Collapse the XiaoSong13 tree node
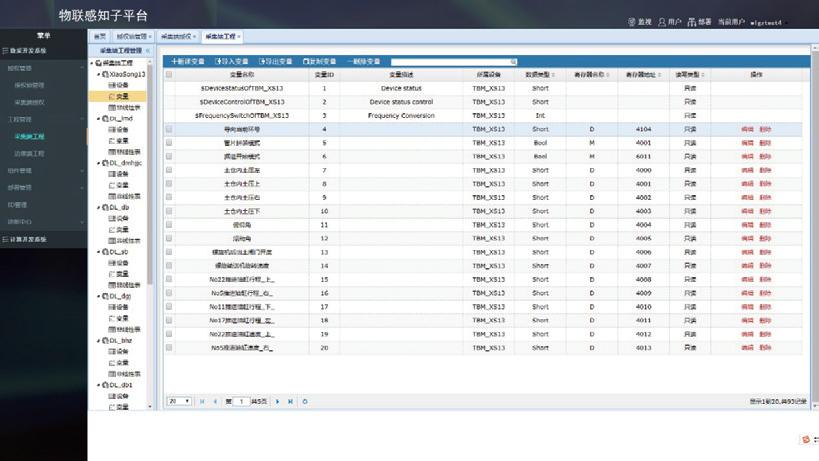 tap(98, 74)
